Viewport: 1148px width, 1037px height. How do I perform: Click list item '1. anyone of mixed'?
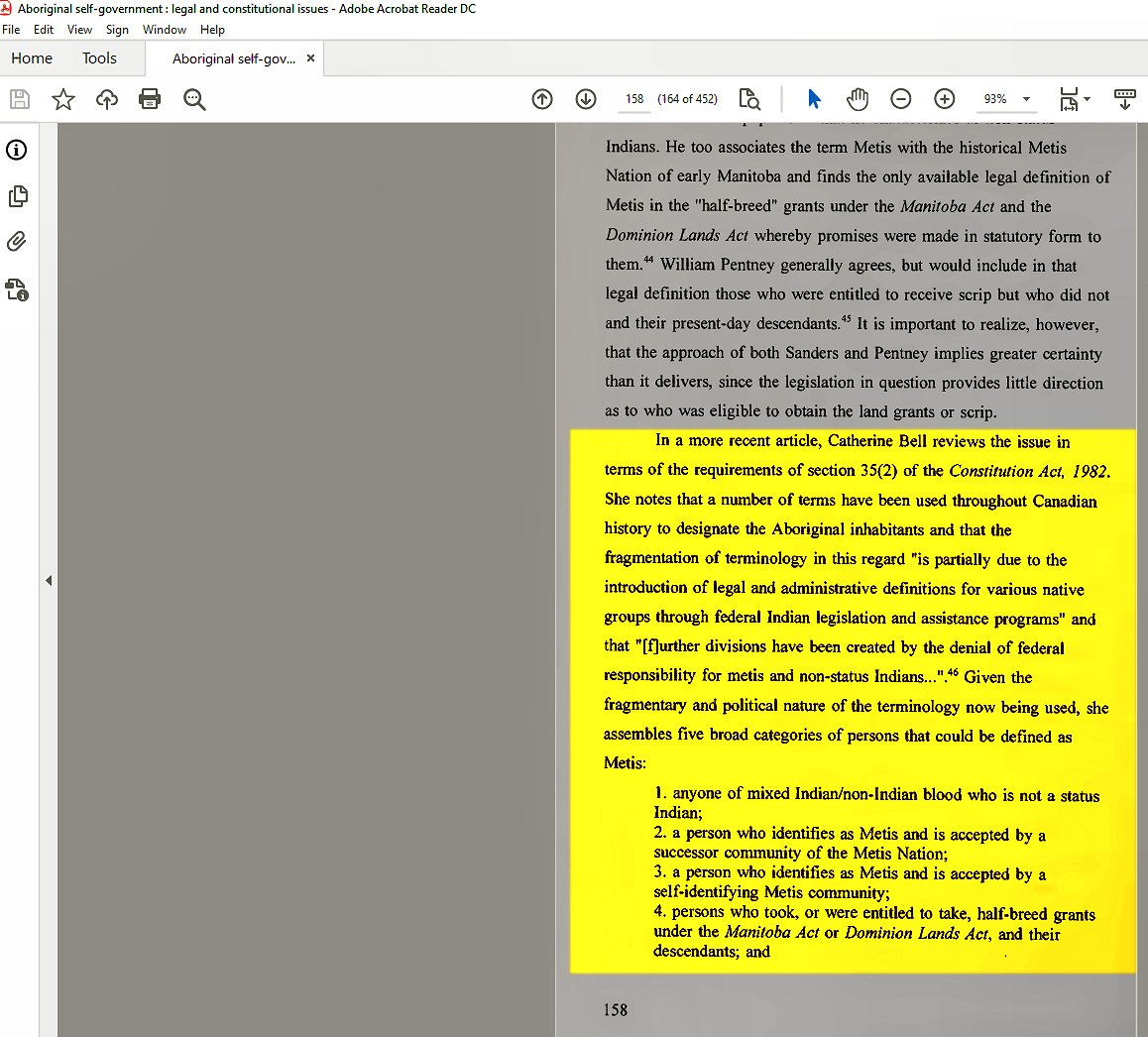pos(722,794)
